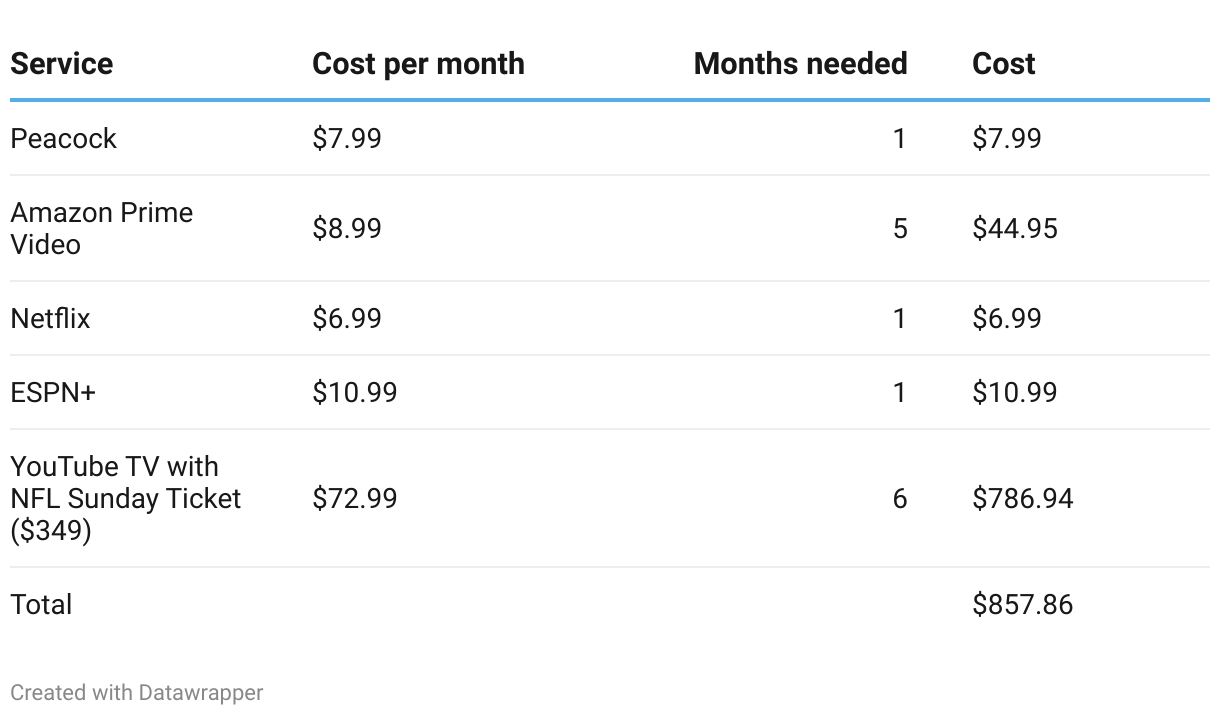The height and width of the screenshot is (716, 1220).
Task: Click the Cost per month column header
Action: coord(418,64)
